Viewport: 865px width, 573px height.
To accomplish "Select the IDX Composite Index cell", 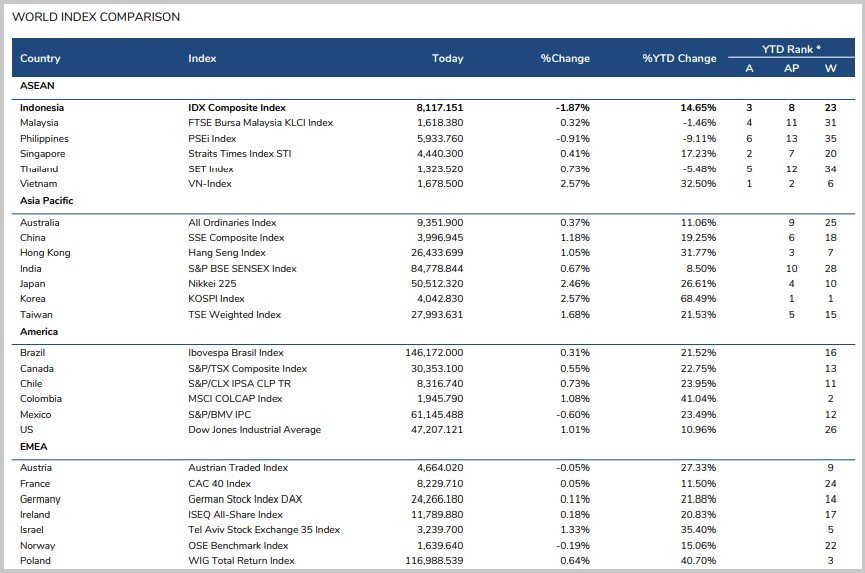I will (x=237, y=107).
